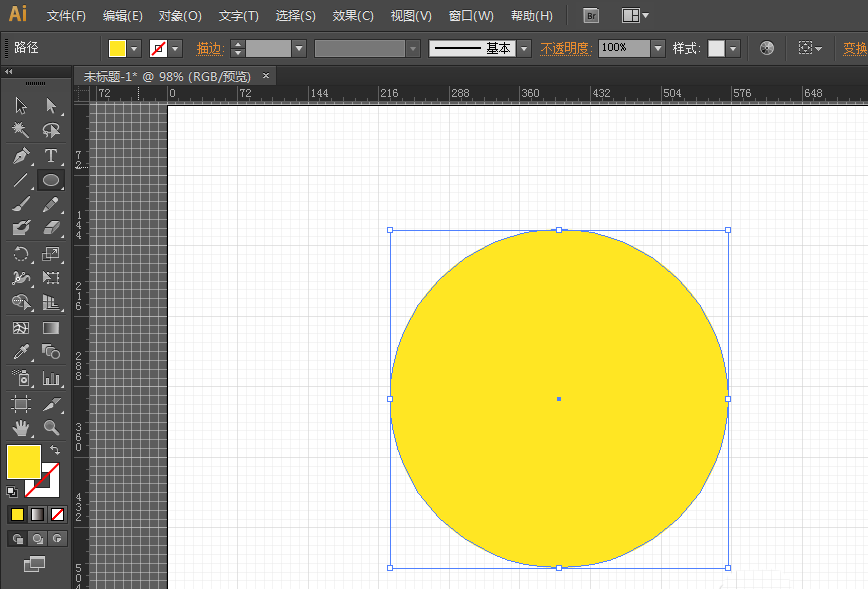The width and height of the screenshot is (868, 589).
Task: Click the 不透明度 link label
Action: [566, 48]
